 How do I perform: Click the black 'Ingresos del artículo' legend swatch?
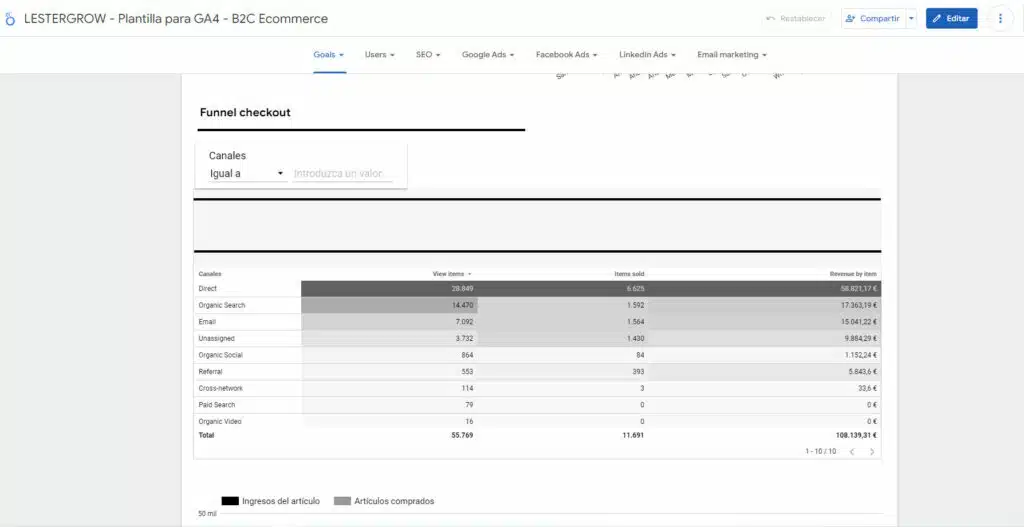(x=230, y=502)
